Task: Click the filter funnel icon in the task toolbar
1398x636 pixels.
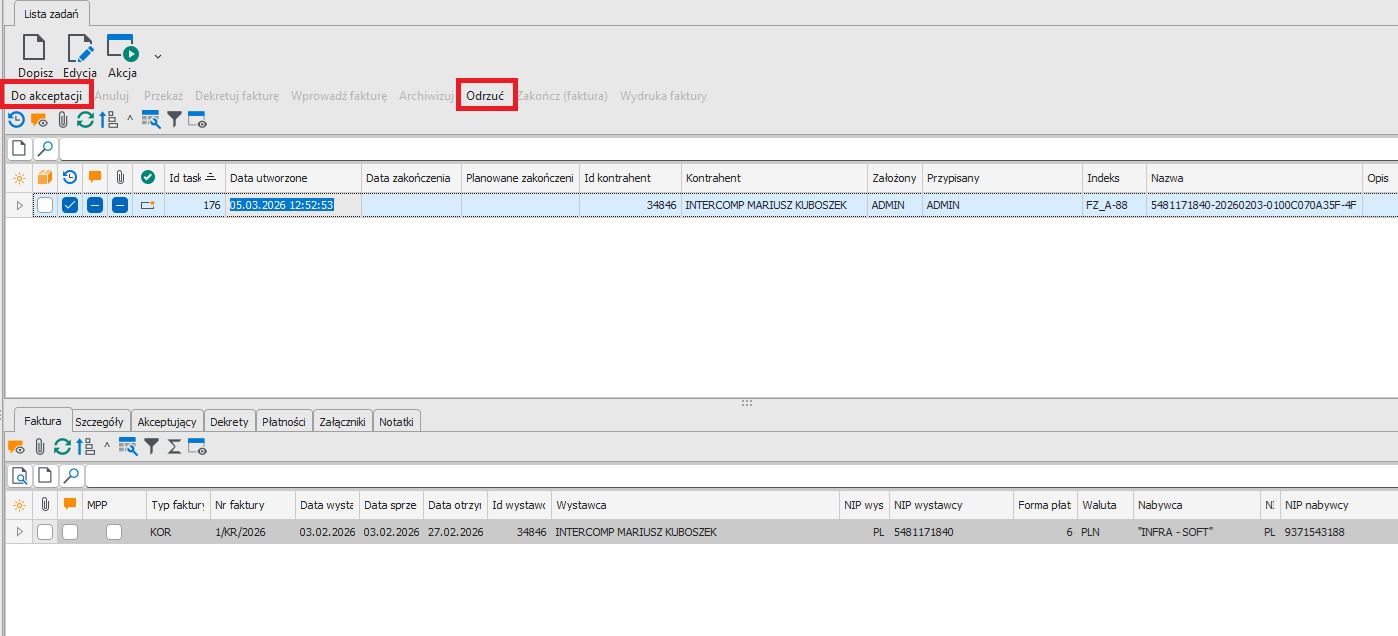Action: (x=174, y=120)
